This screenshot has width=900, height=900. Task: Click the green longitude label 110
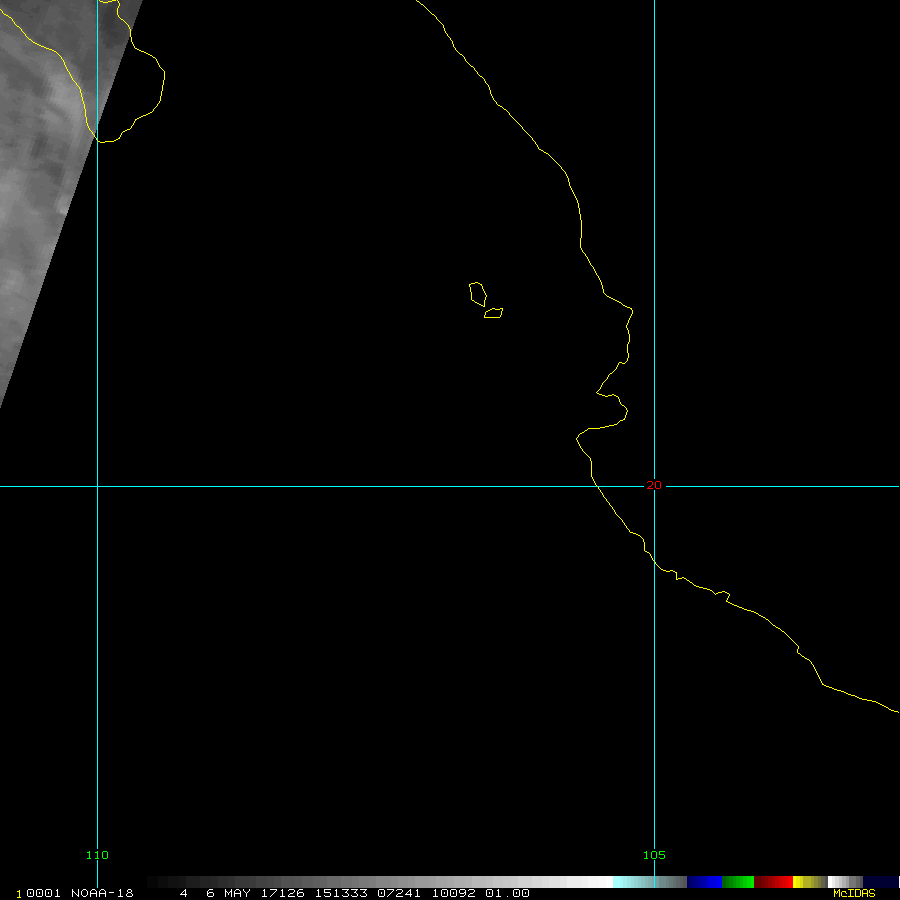(97, 855)
